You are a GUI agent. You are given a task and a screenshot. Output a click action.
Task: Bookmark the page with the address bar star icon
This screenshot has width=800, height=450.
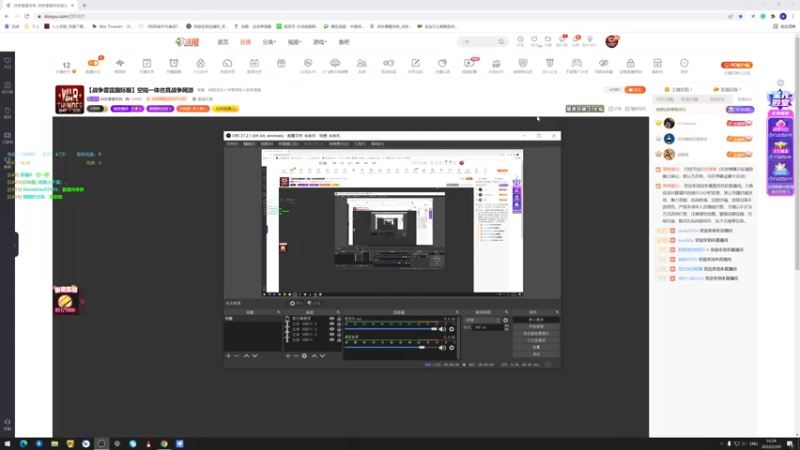[x=740, y=16]
